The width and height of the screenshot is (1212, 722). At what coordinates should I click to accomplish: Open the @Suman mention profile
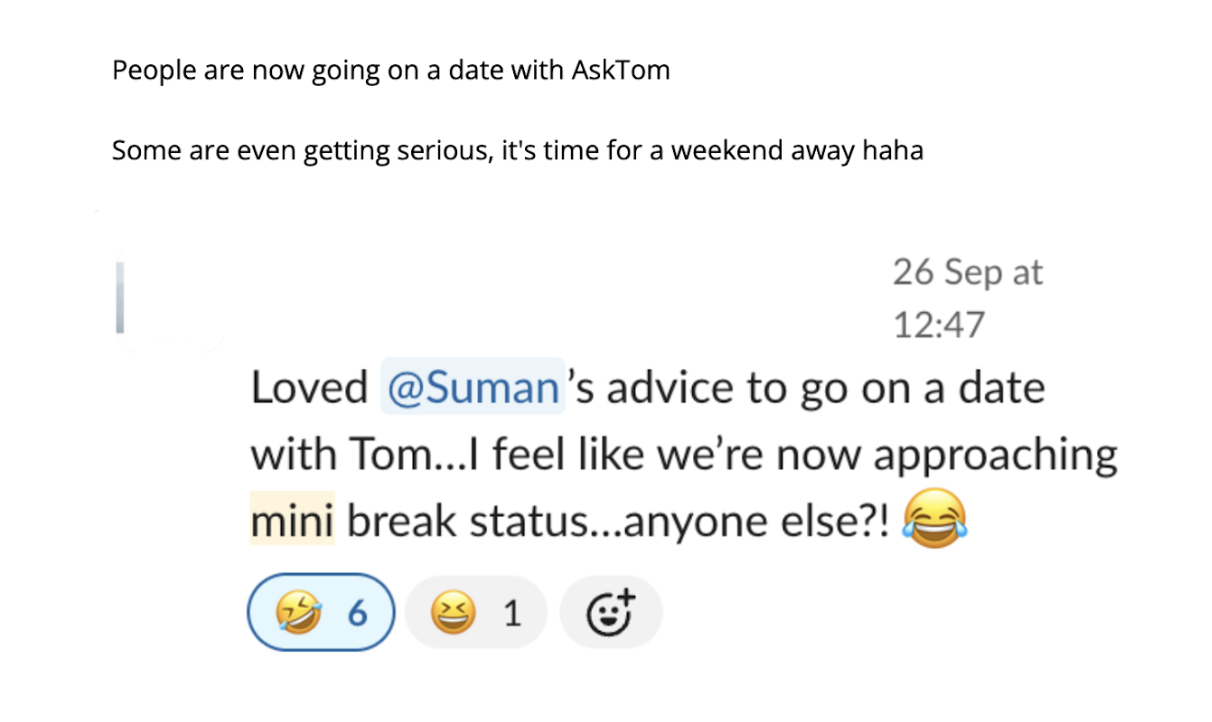pos(473,388)
